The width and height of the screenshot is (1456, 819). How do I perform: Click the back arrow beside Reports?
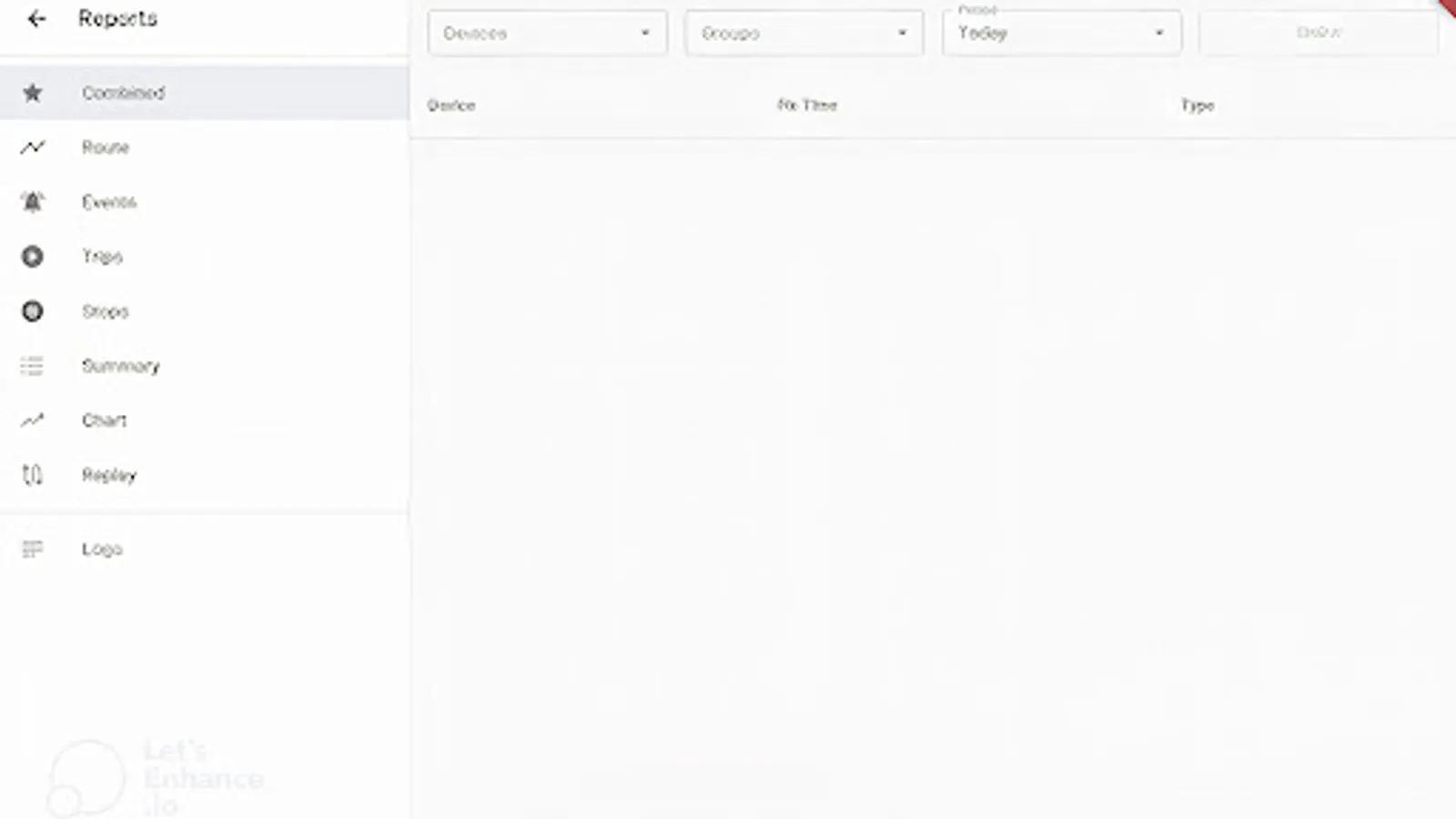click(x=36, y=18)
